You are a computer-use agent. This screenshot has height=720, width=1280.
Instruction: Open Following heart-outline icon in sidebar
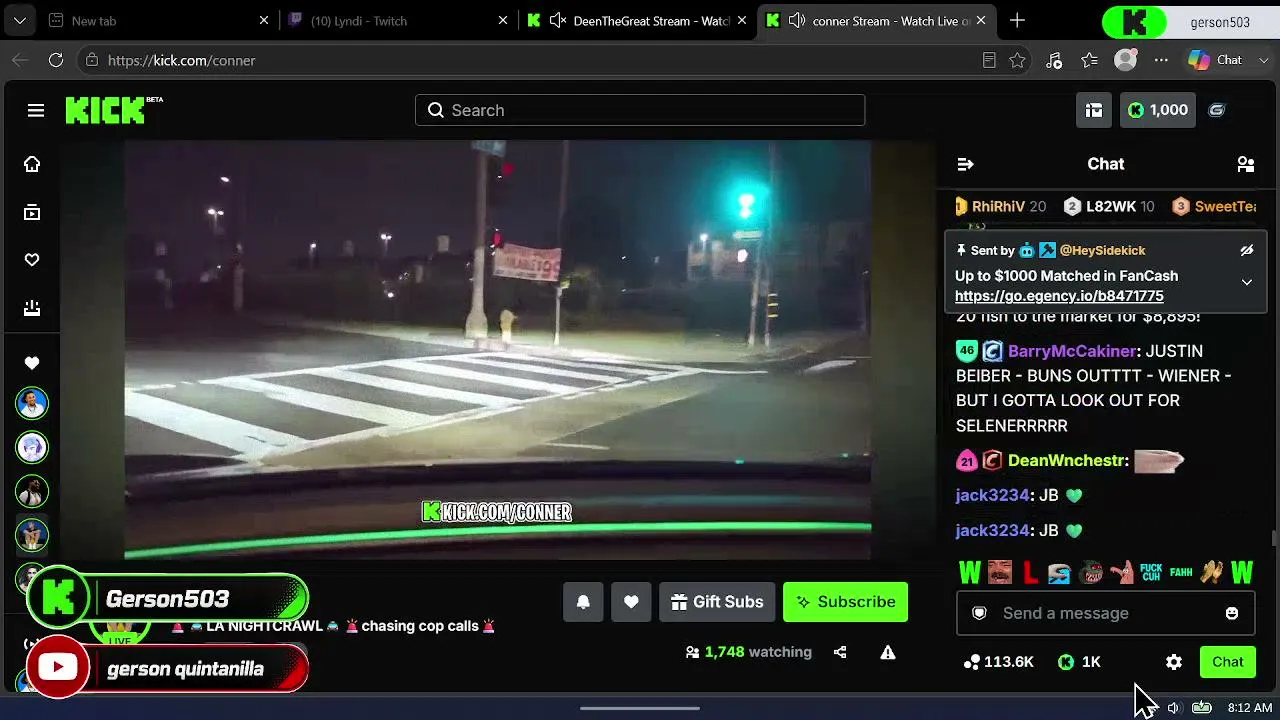pyautogui.click(x=32, y=260)
